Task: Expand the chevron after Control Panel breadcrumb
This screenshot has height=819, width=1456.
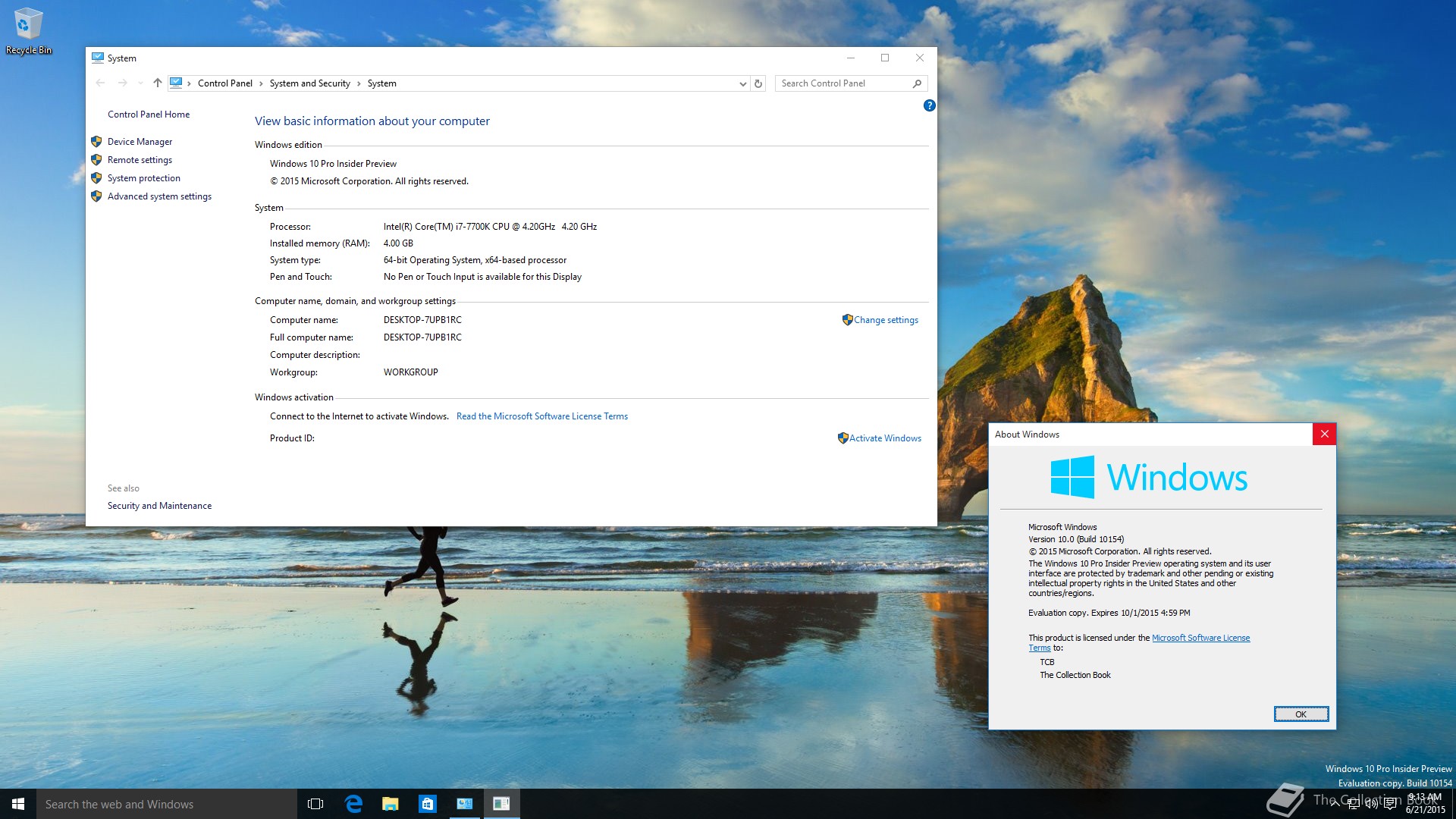Action: [x=261, y=83]
